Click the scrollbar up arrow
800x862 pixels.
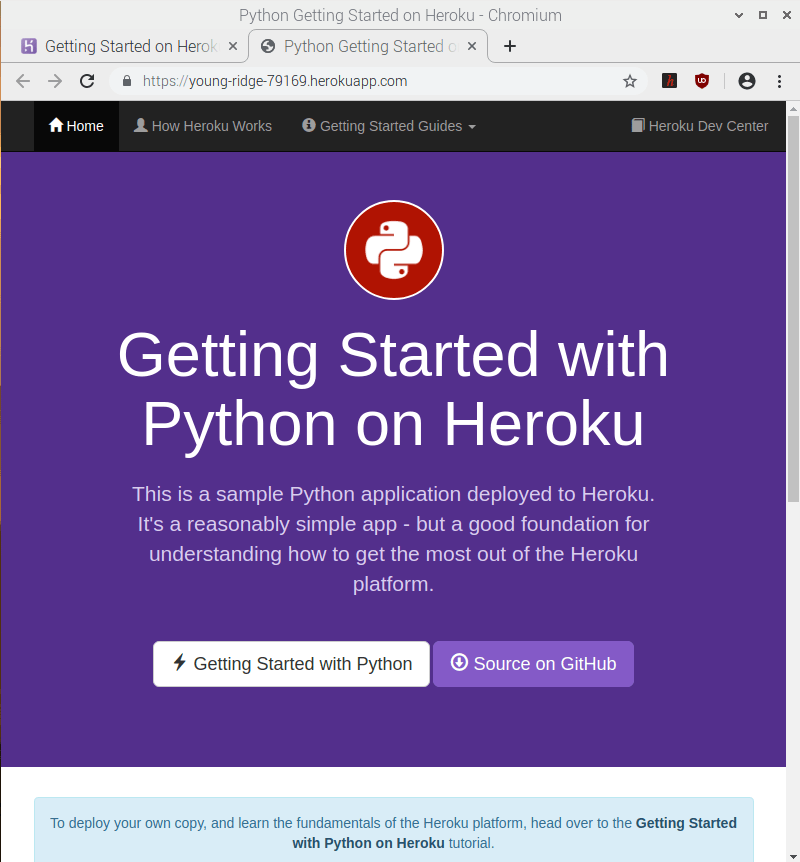(793, 108)
